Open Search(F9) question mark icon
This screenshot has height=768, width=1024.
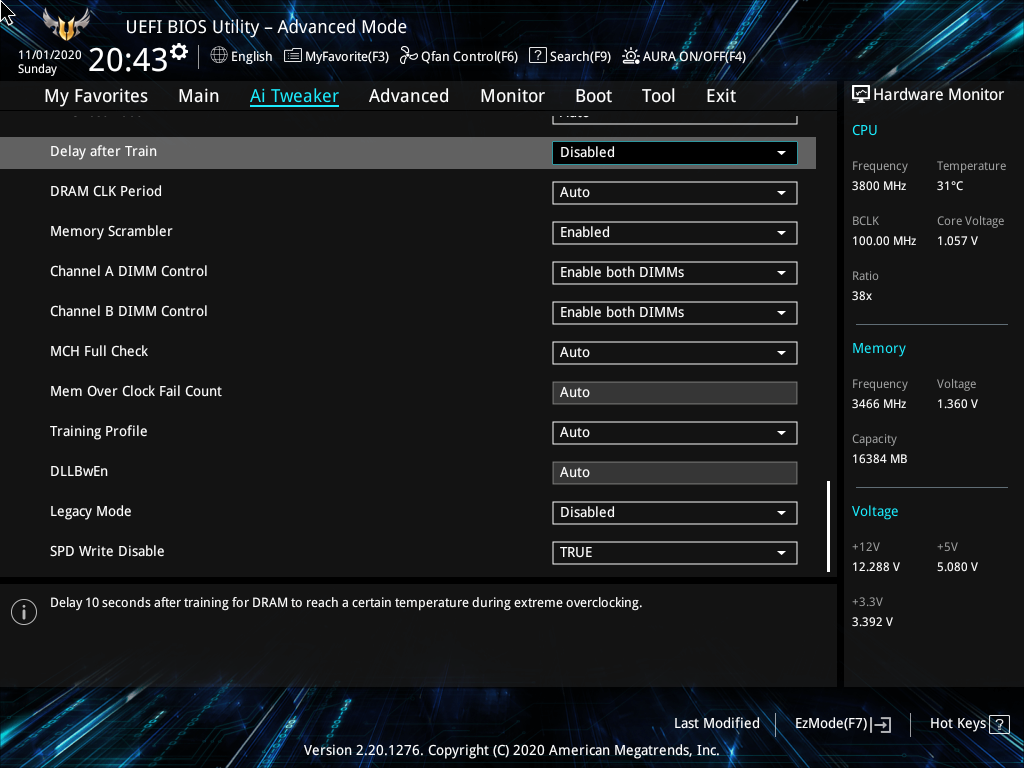(537, 56)
